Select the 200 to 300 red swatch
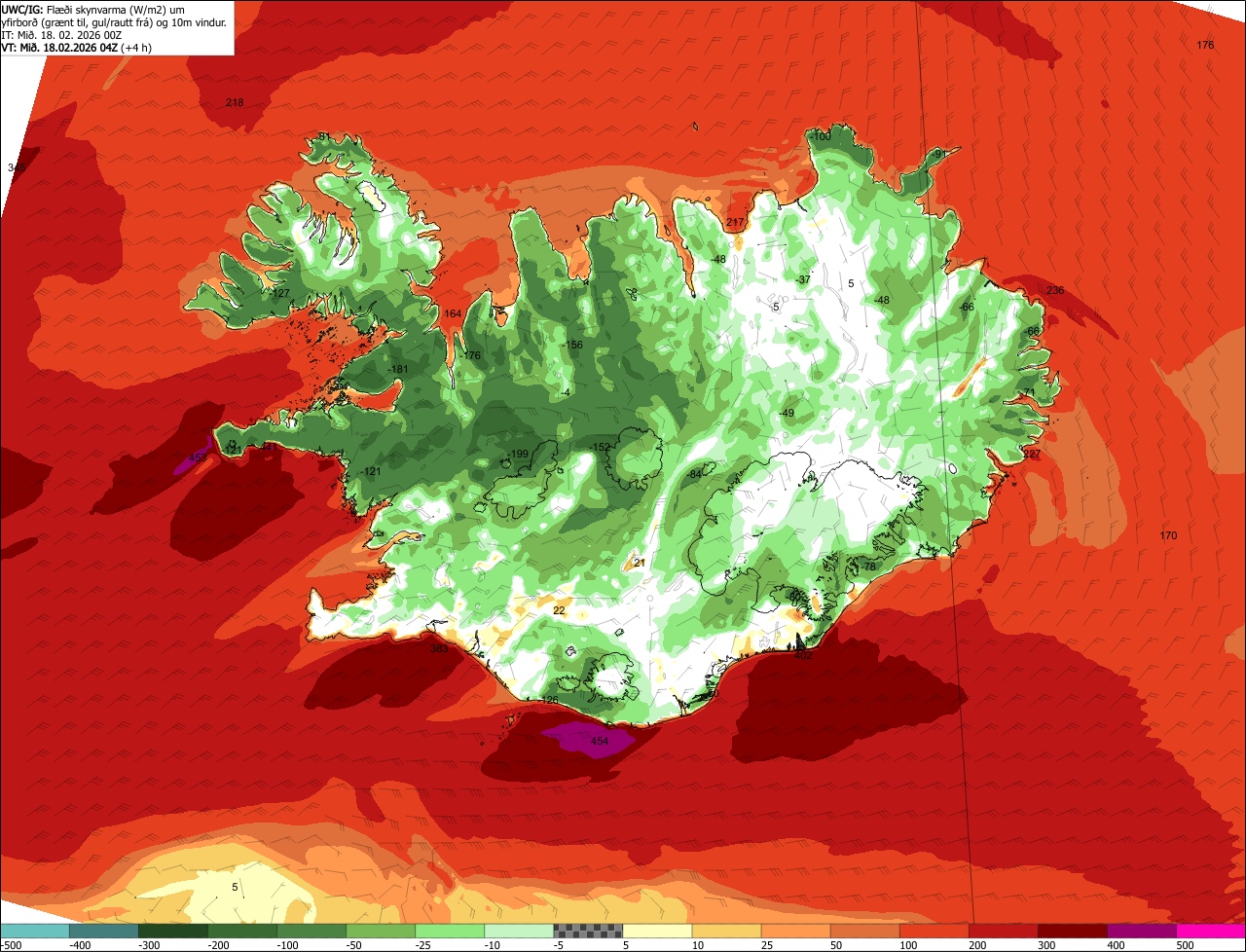This screenshot has width=1246, height=952. tap(1003, 931)
